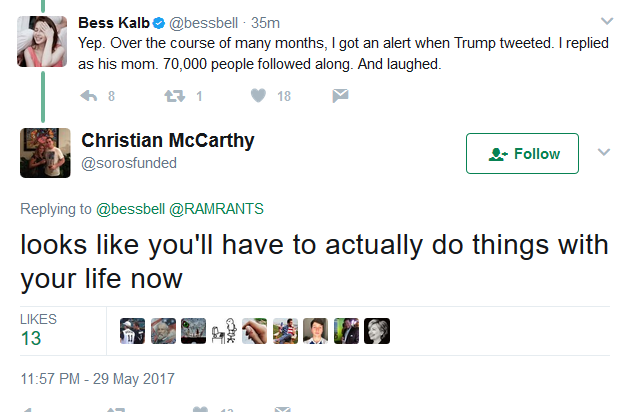Expand options chevron on Bess Kalb's tweet
This screenshot has width=644, height=412.
[607, 21]
